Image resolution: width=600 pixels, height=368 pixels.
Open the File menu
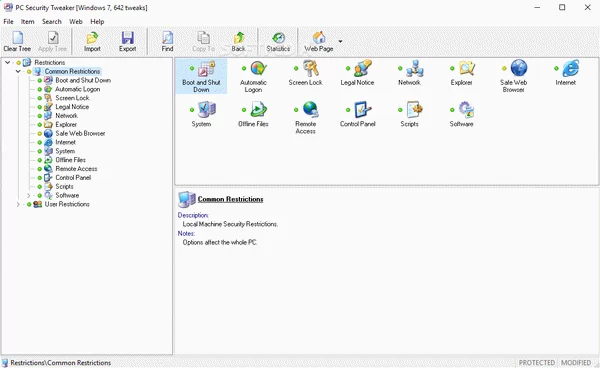point(8,21)
